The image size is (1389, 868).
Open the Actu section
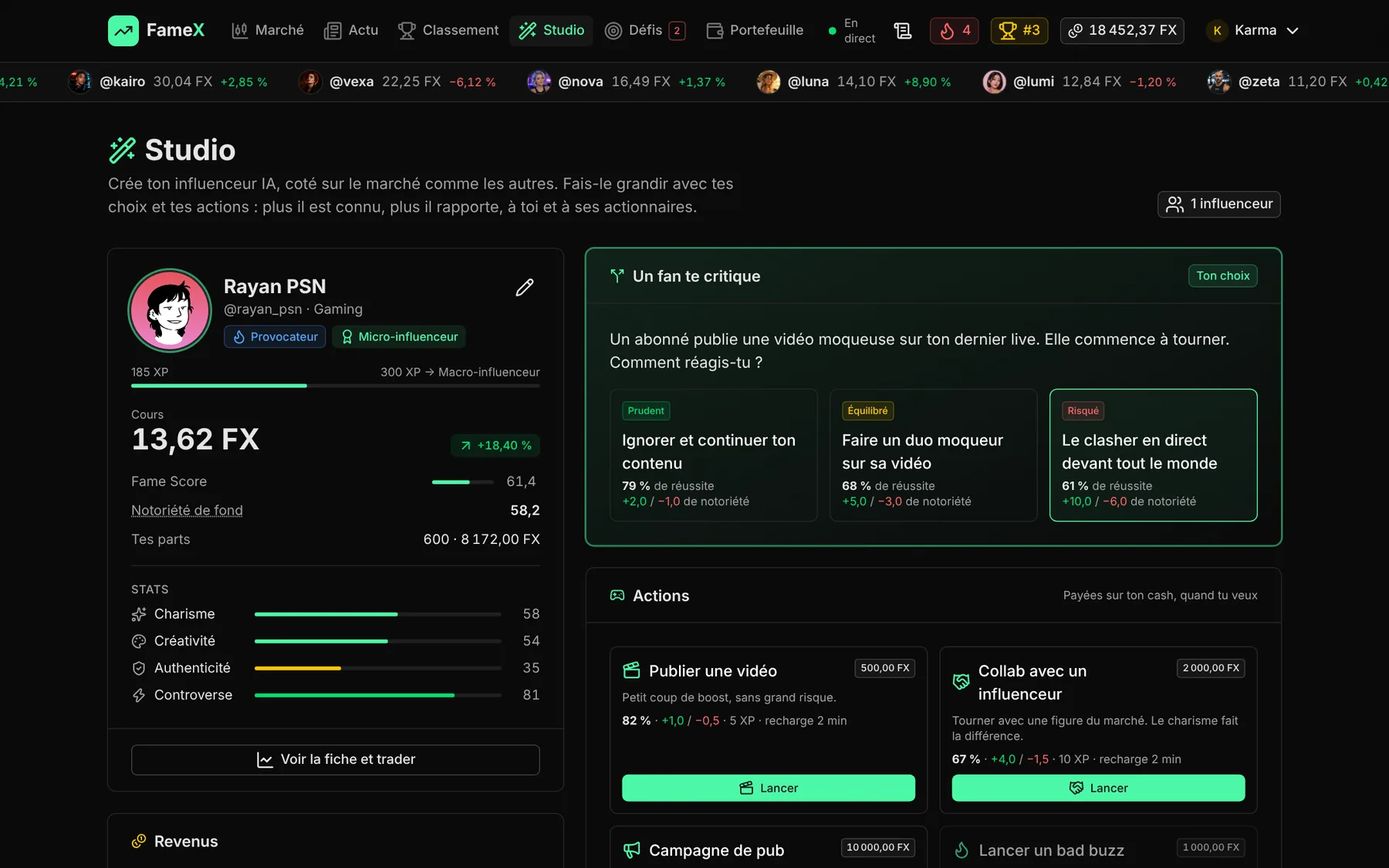(x=351, y=31)
